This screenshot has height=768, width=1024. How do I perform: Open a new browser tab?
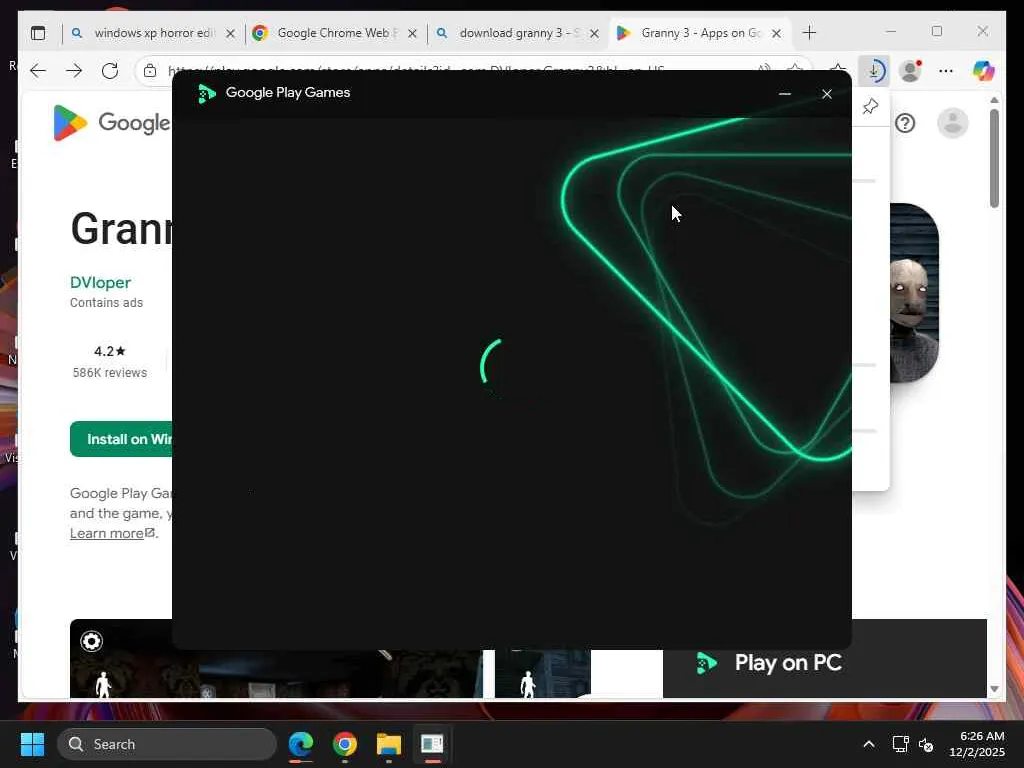(x=809, y=33)
